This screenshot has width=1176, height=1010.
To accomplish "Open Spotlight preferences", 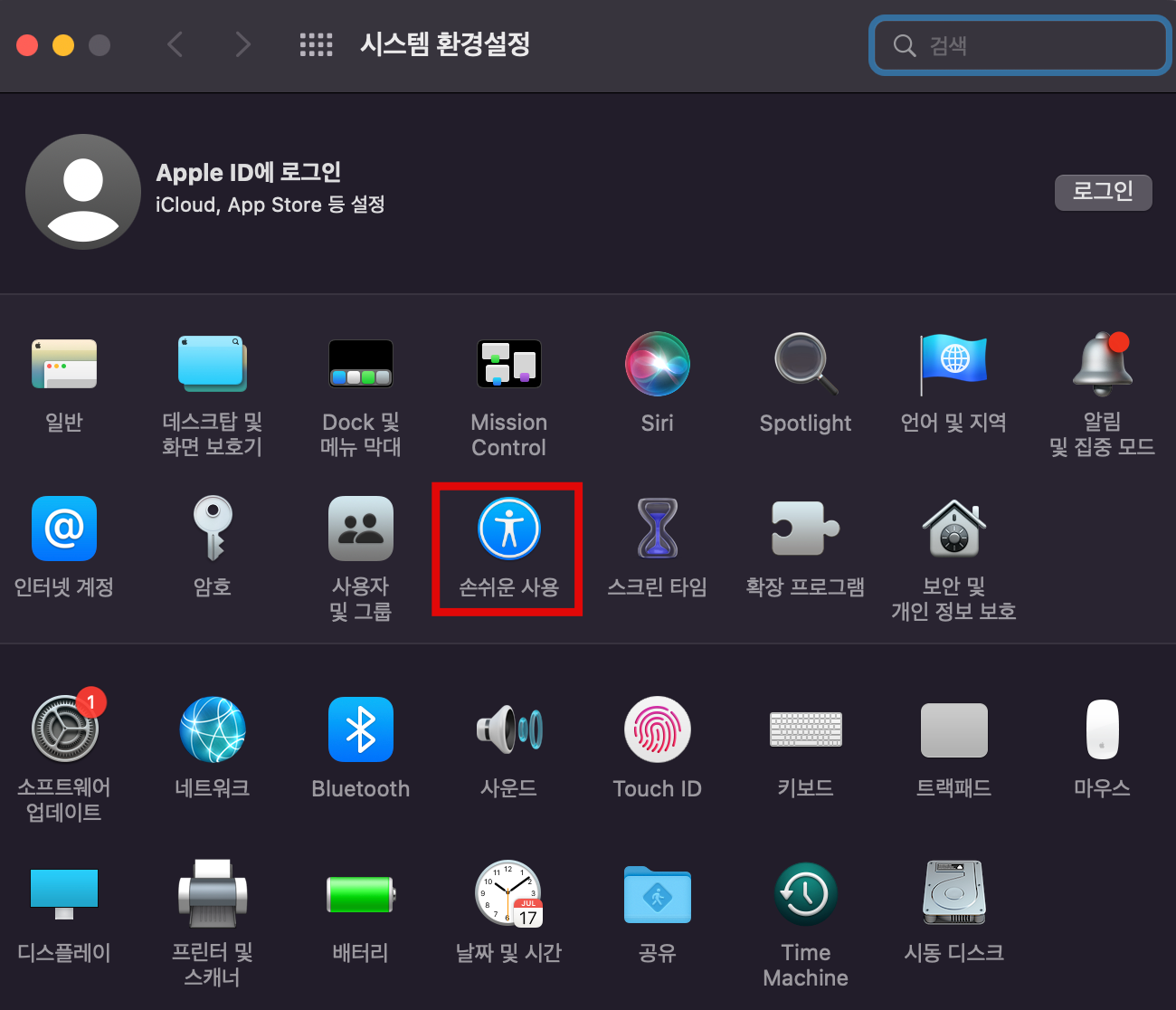I will (805, 365).
